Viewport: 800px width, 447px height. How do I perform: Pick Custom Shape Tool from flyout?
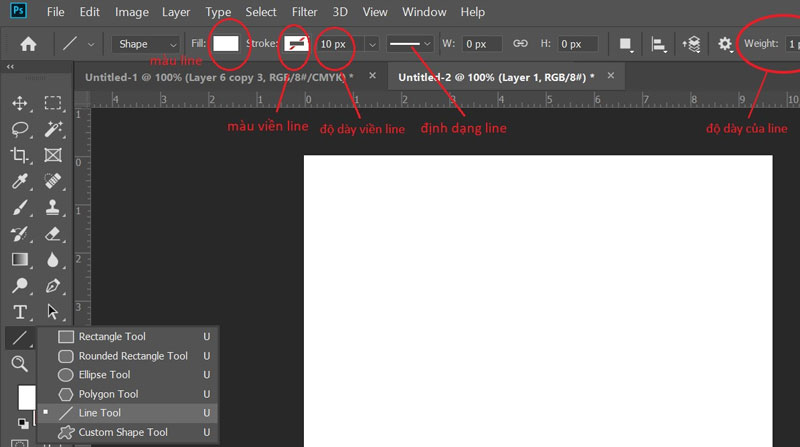(123, 432)
